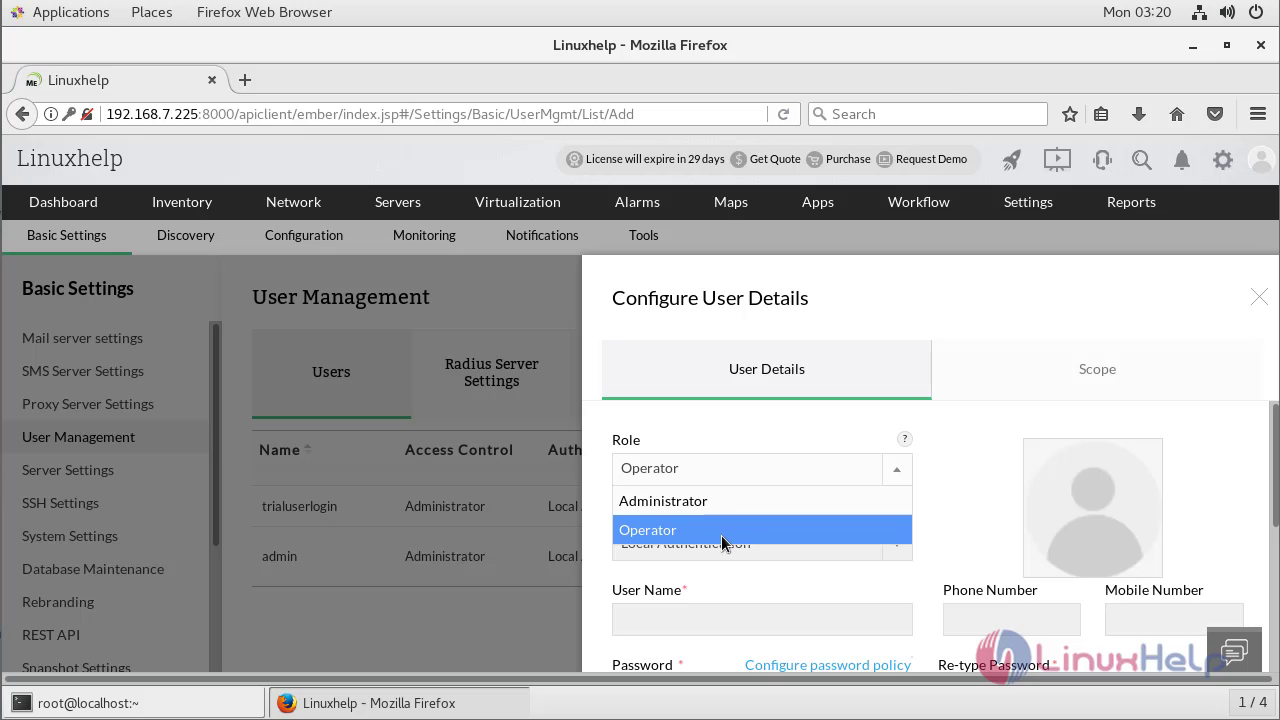1280x720 pixels.
Task: Click the gear settings icon in header
Action: 1223,159
